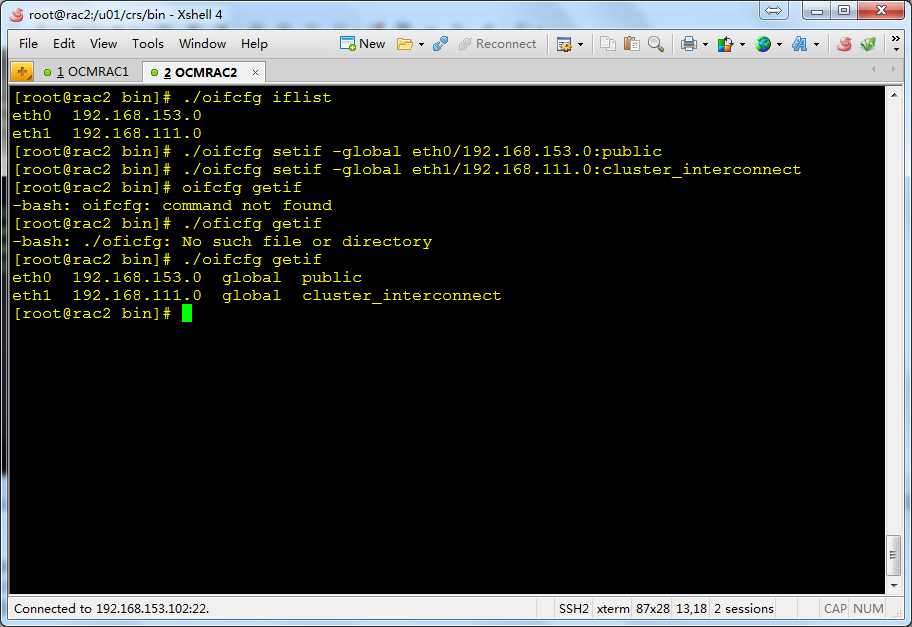
Task: Click the Reconnect button
Action: coord(497,44)
